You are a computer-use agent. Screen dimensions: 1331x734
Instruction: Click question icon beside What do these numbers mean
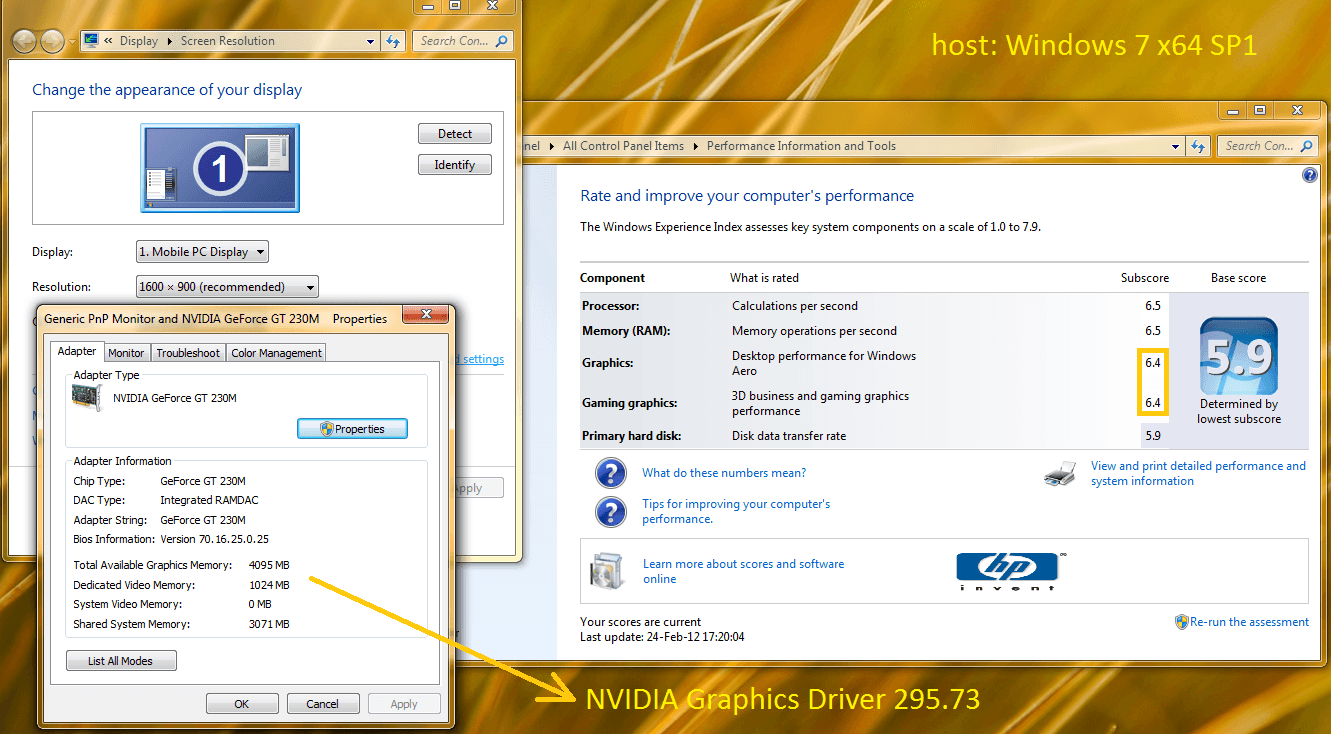pyautogui.click(x=610, y=473)
